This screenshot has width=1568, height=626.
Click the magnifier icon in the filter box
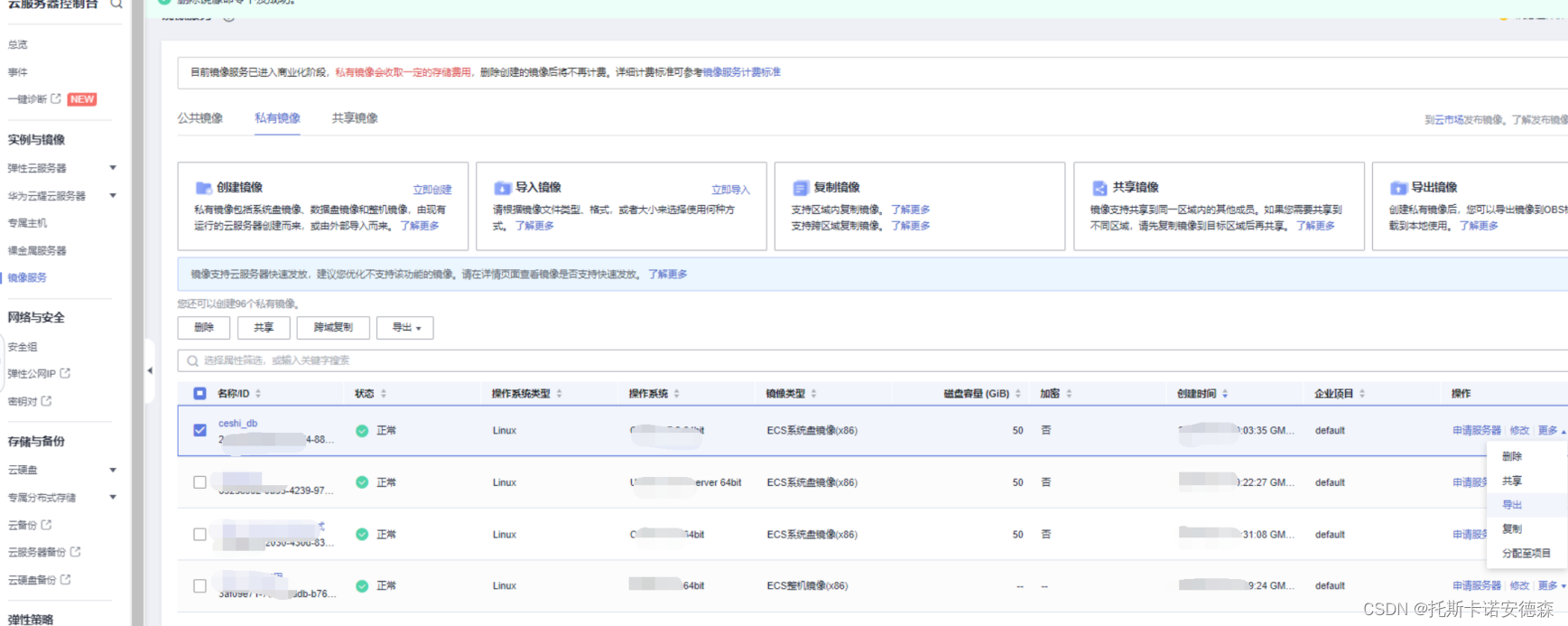(192, 360)
